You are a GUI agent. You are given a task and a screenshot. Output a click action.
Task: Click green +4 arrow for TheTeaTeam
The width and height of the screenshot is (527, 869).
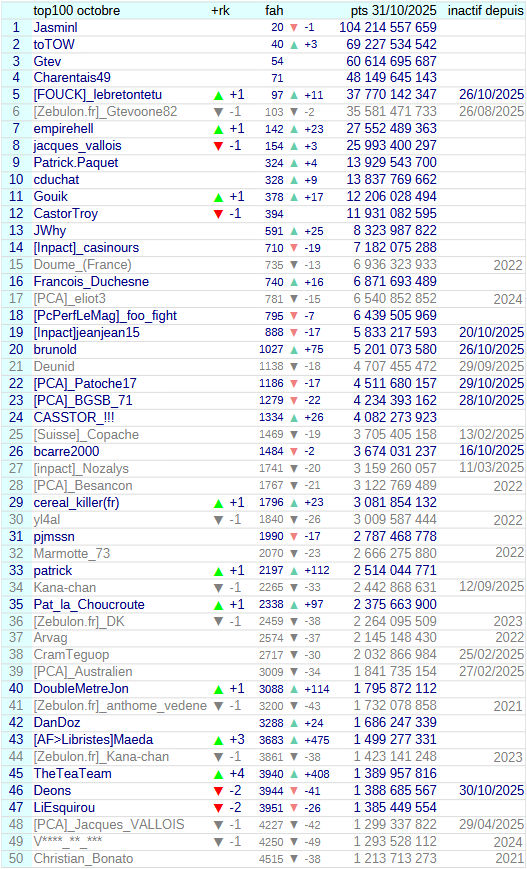[218, 774]
